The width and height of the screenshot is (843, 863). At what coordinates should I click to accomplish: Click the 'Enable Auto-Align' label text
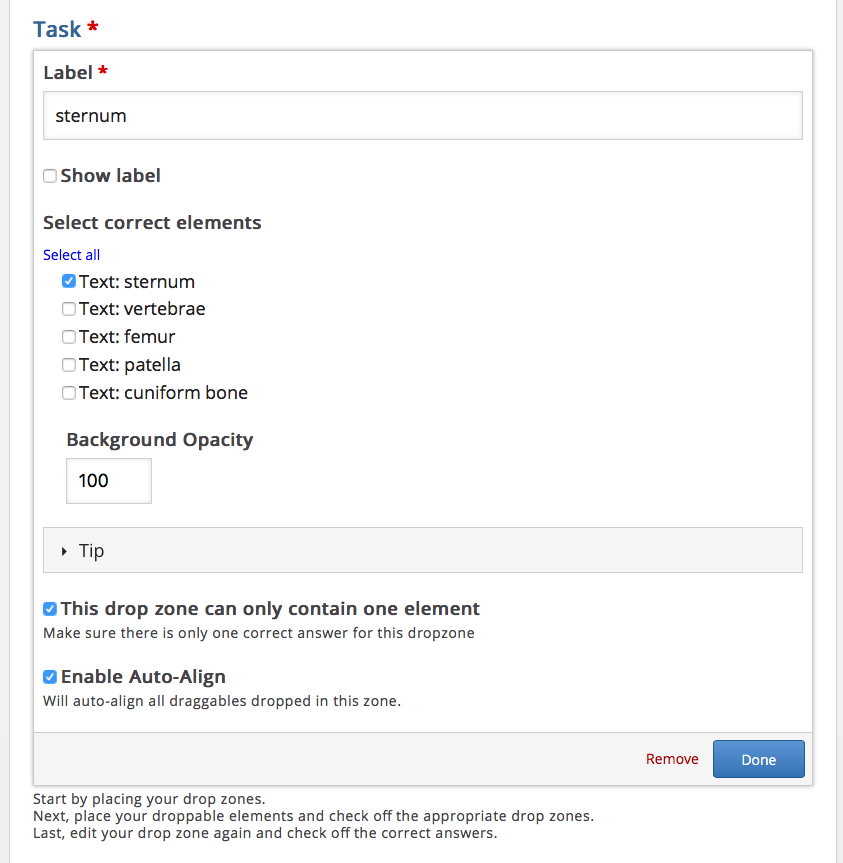[x=143, y=676]
